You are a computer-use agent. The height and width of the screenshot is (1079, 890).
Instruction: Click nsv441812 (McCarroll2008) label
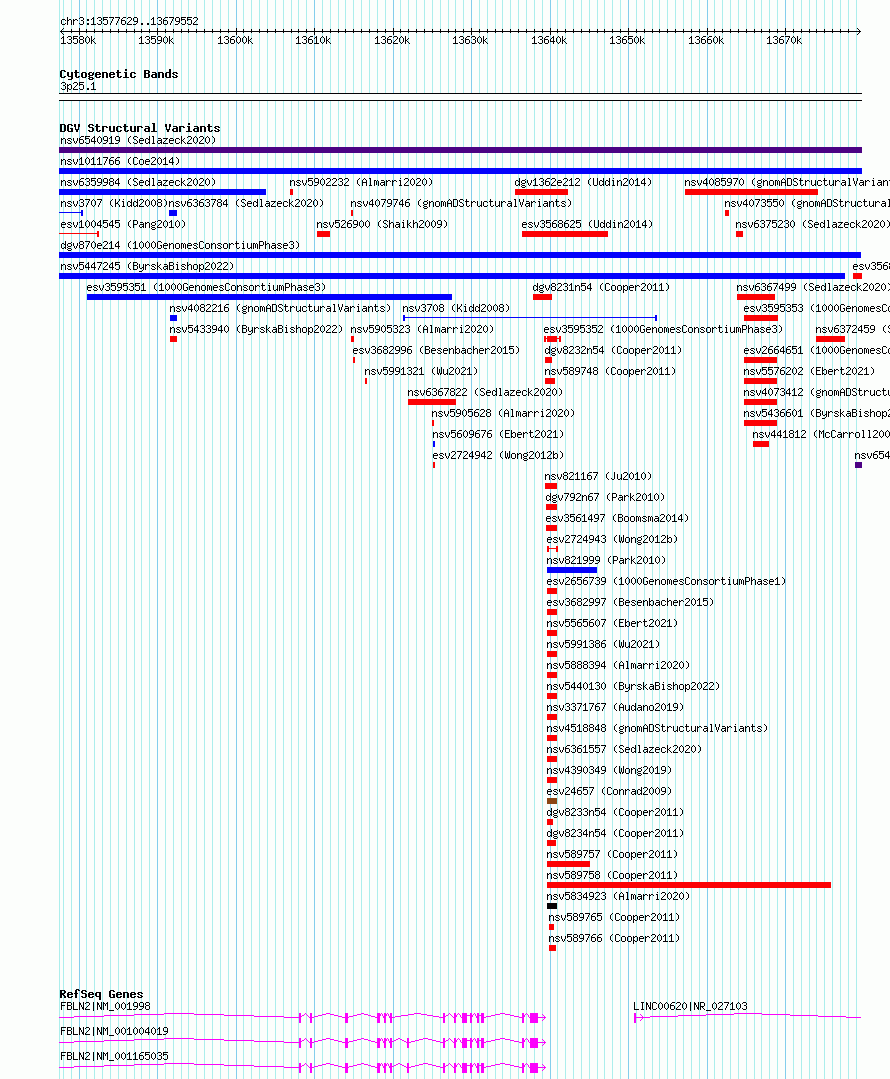820,434
